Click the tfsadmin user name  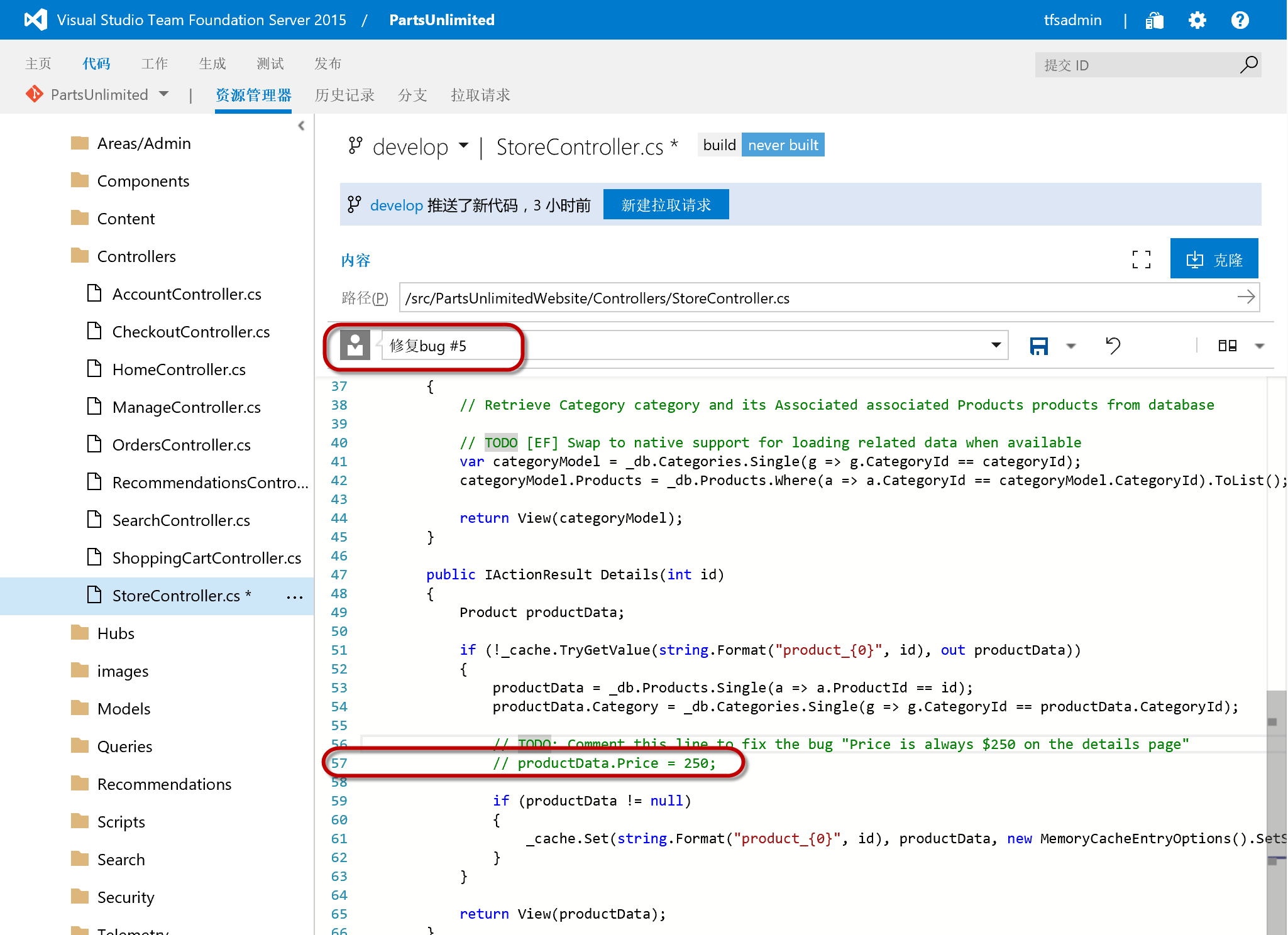coord(1072,20)
